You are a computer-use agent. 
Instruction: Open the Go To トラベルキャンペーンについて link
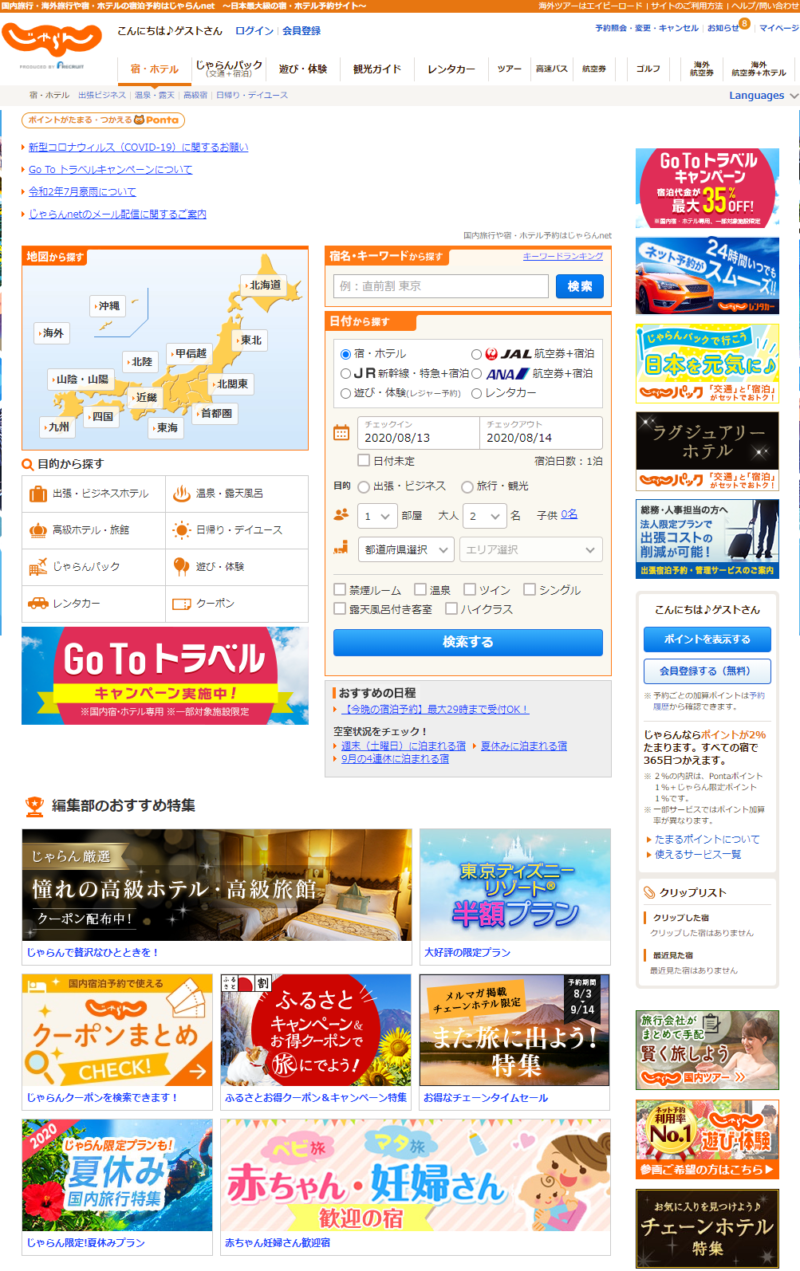click(x=110, y=170)
